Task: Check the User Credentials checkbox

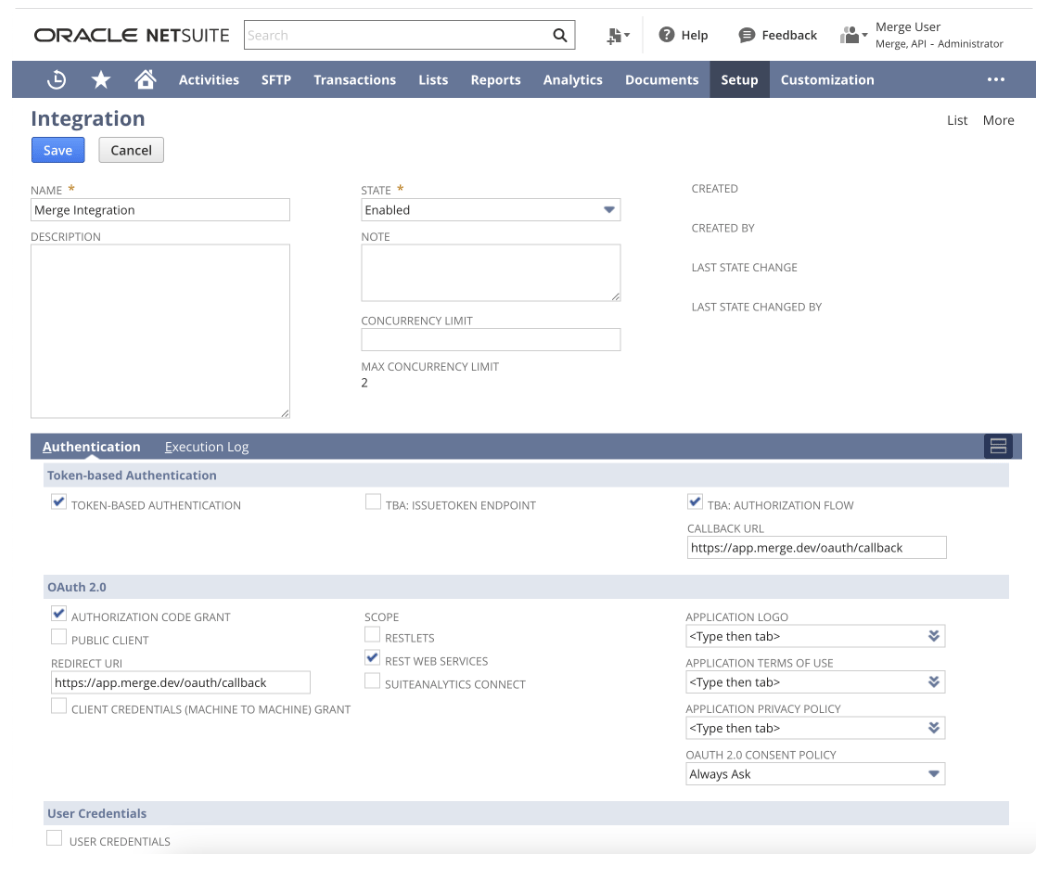Action: pyautogui.click(x=54, y=838)
